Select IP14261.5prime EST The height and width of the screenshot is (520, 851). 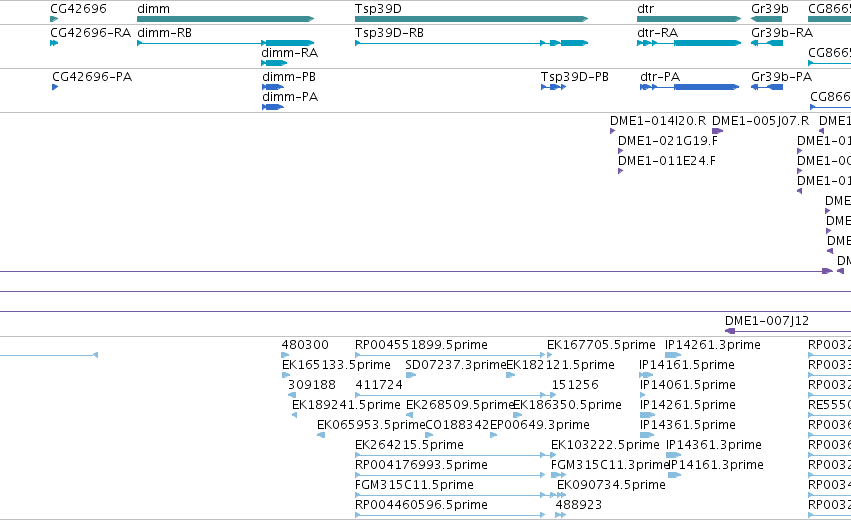coord(647,415)
